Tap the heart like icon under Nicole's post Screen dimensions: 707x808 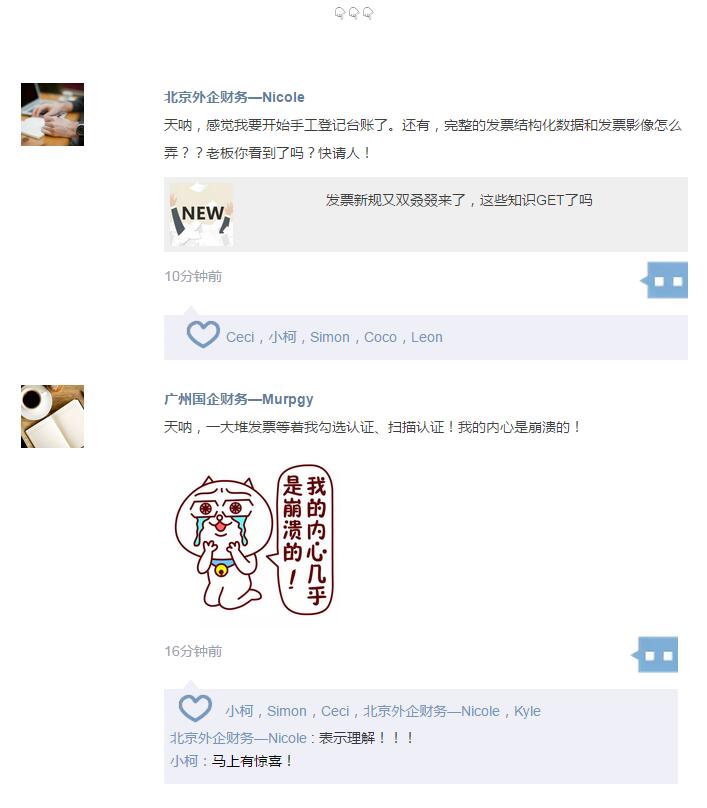(203, 334)
